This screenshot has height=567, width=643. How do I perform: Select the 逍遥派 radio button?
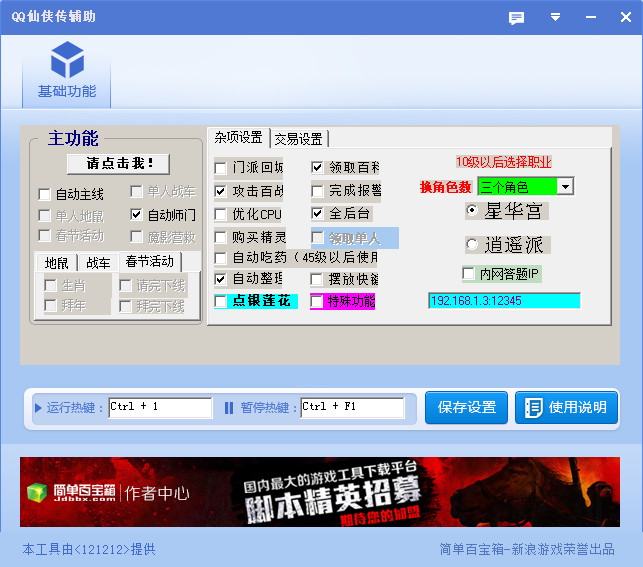[x=472, y=244]
